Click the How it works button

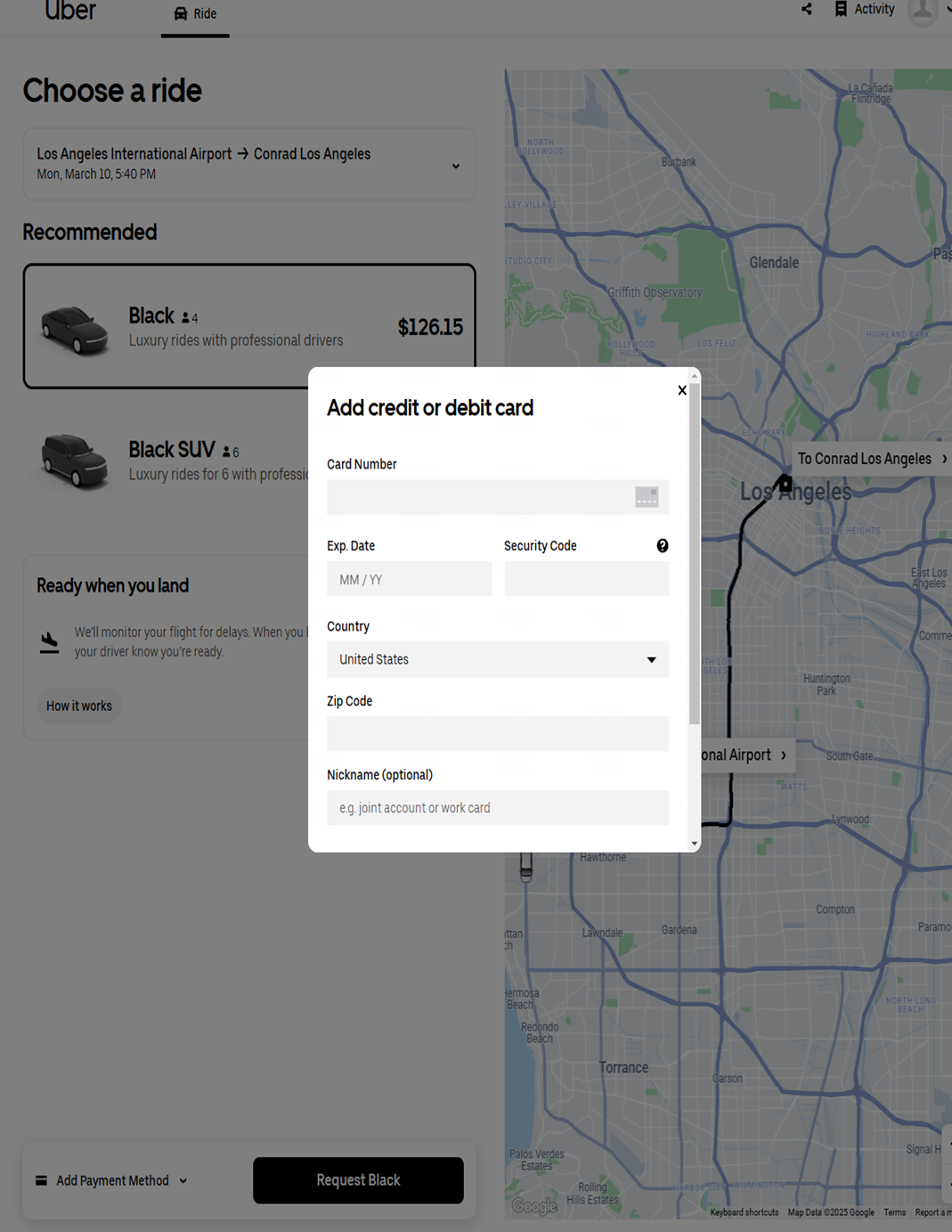tap(79, 706)
